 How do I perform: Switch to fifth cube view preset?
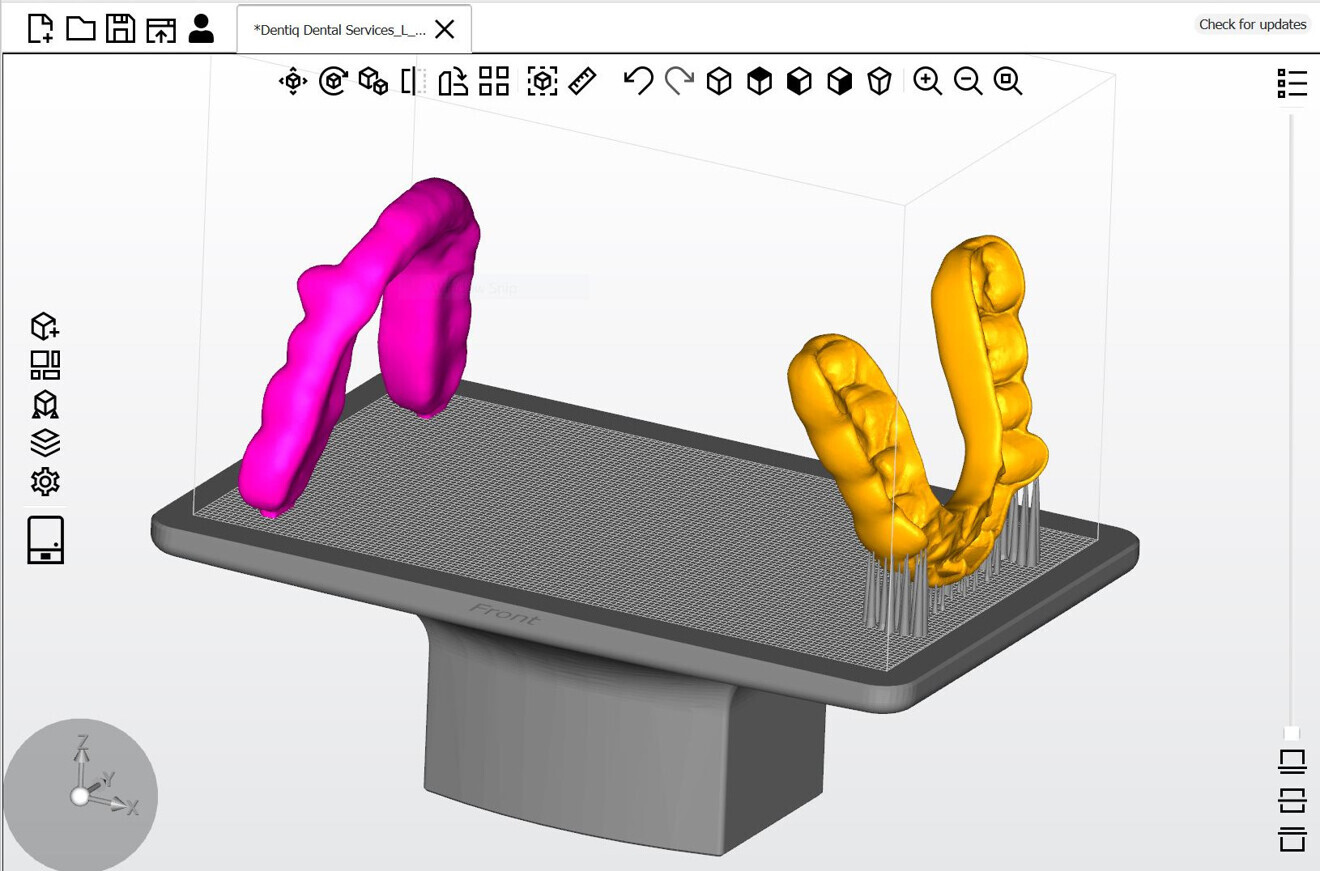pyautogui.click(x=879, y=81)
